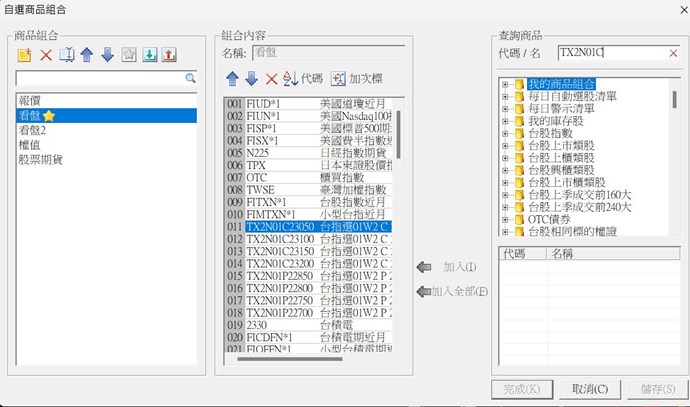Expand the 台股指數 folder node
The image size is (690, 407).
506,133
